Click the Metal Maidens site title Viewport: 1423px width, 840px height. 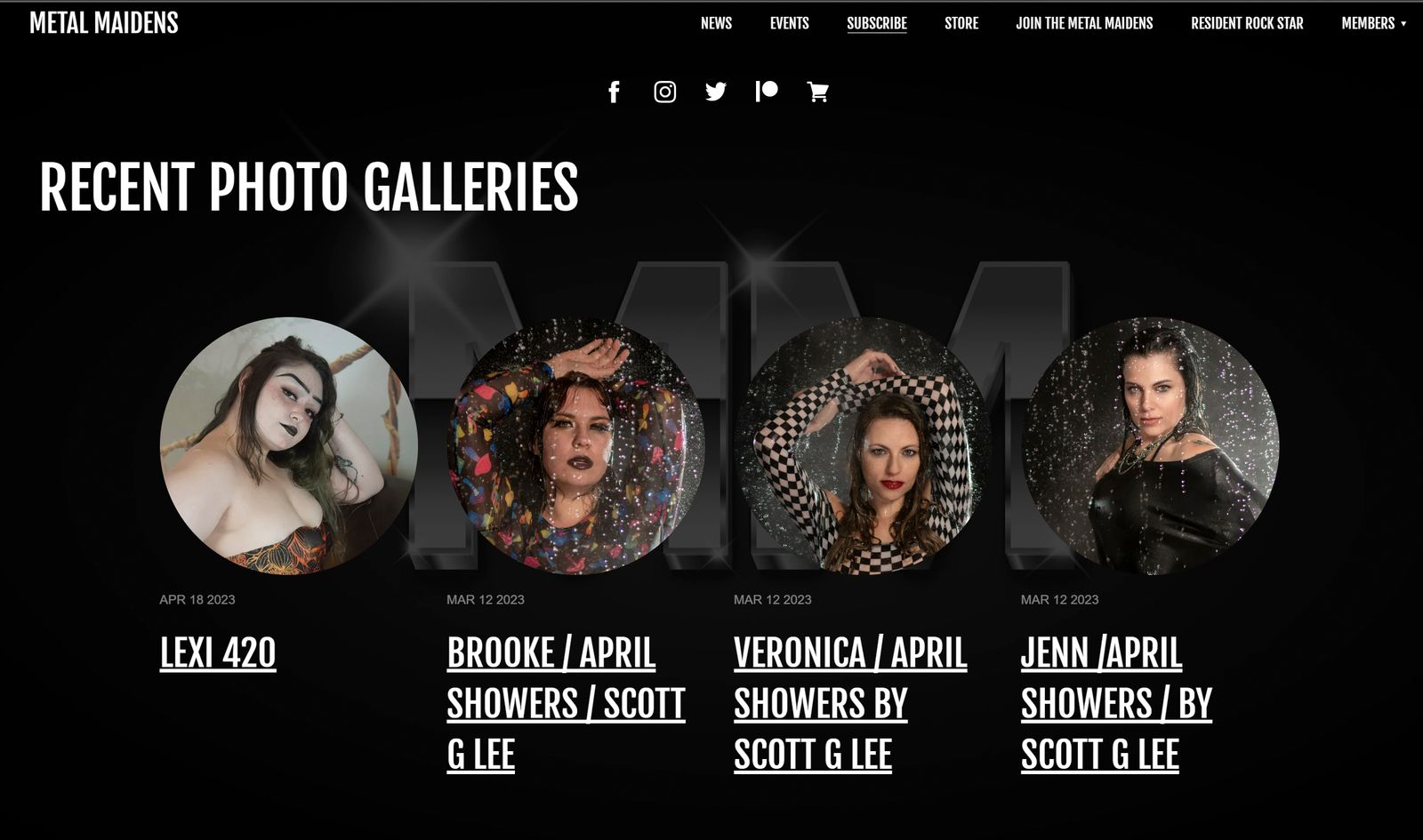point(104,23)
